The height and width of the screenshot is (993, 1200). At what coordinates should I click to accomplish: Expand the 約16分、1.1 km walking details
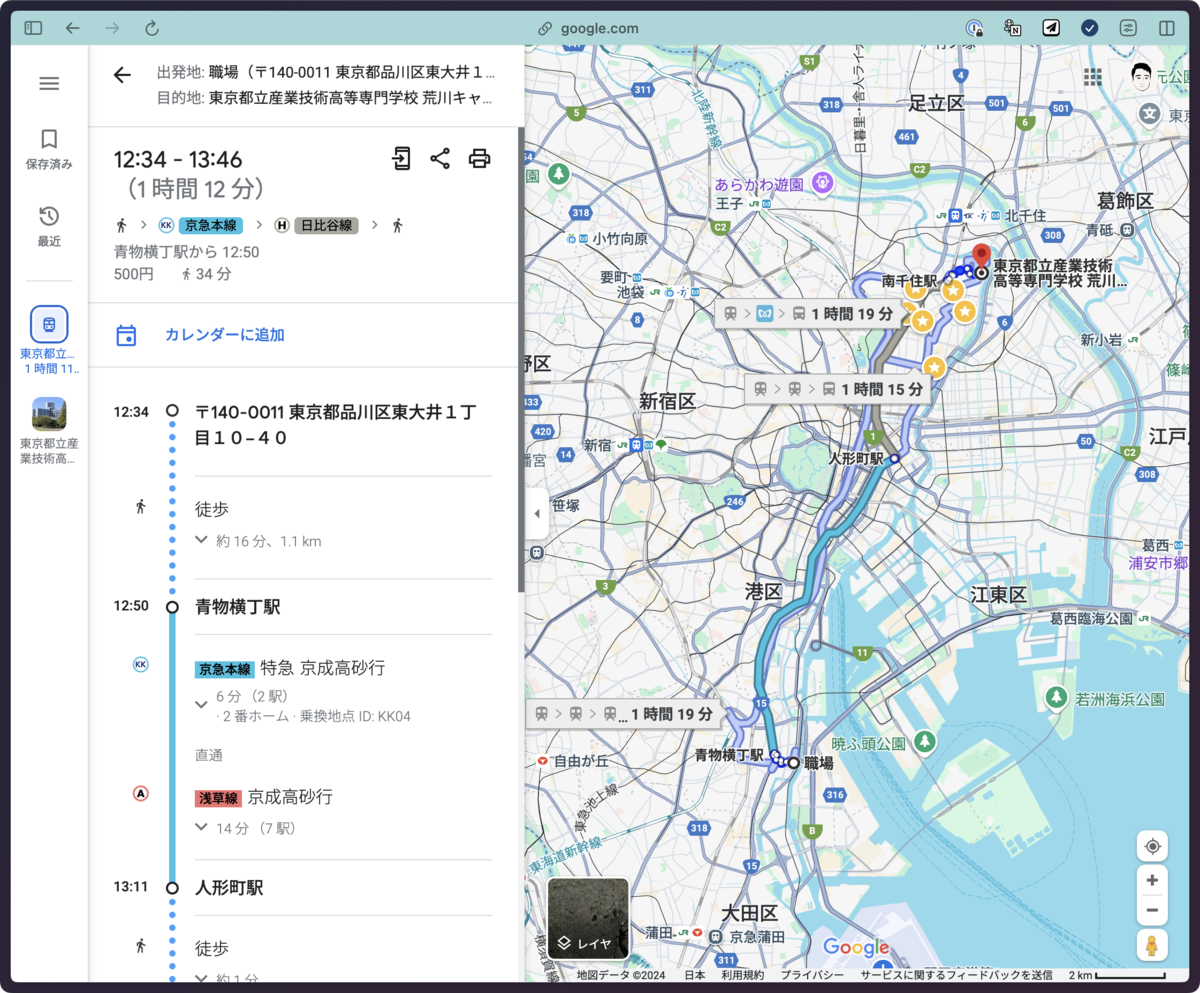point(201,540)
